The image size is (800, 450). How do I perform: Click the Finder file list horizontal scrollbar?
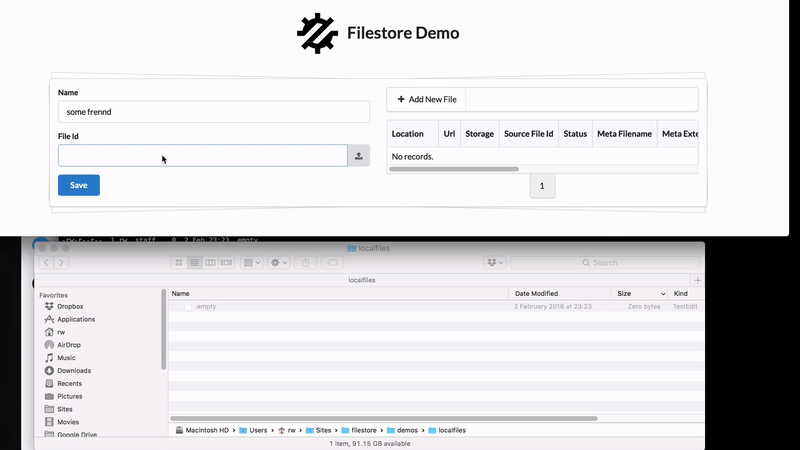pos(384,418)
